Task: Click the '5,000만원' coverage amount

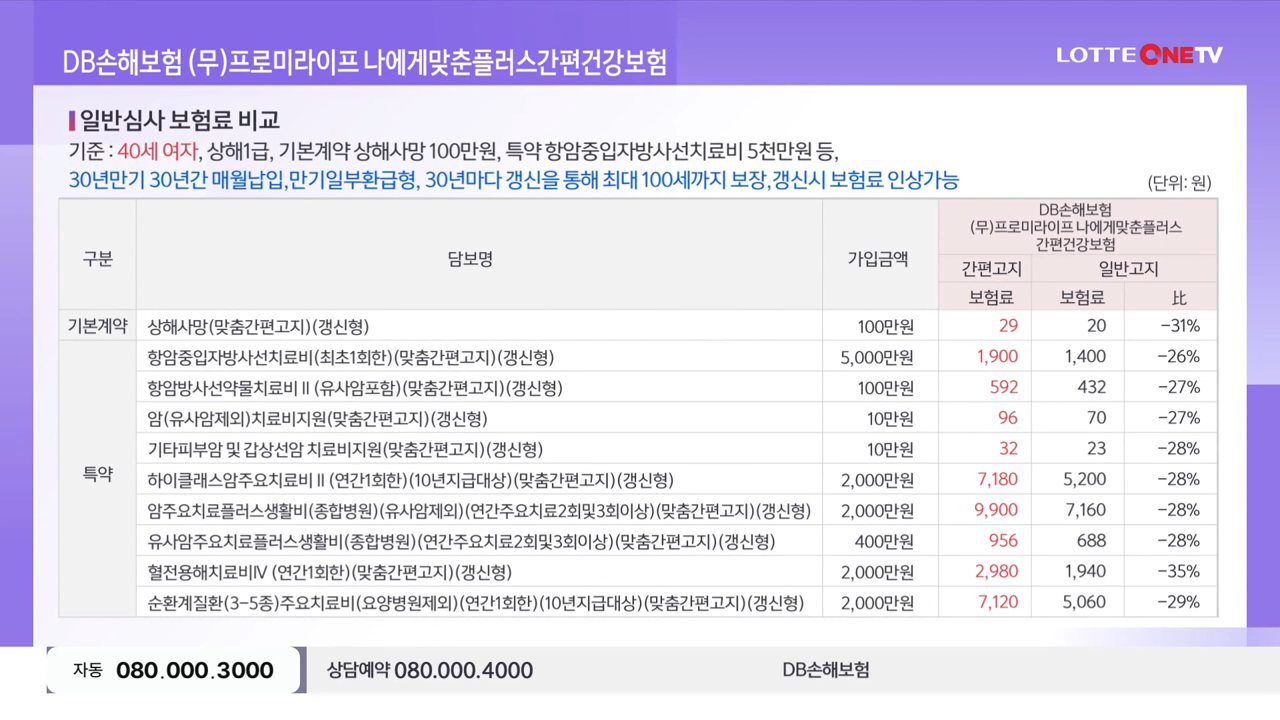Action: (x=877, y=357)
